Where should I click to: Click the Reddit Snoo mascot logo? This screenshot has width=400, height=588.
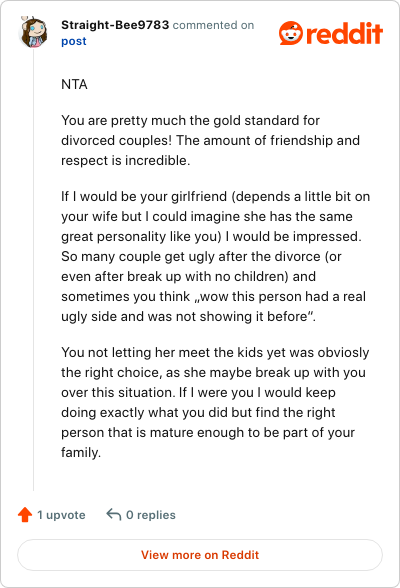(291, 33)
